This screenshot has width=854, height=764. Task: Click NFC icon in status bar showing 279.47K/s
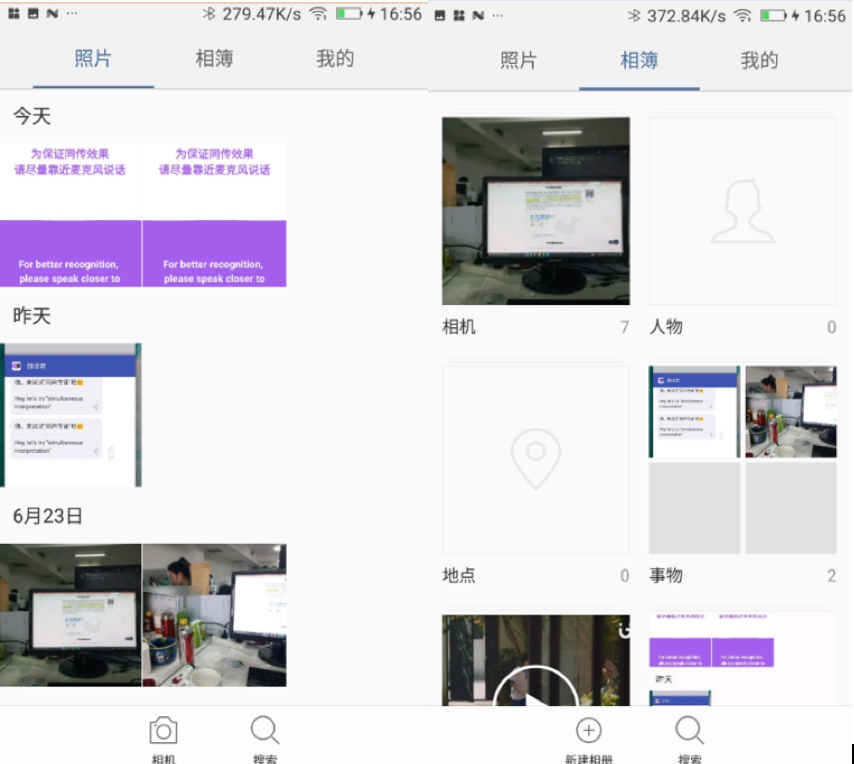pyautogui.click(x=52, y=14)
